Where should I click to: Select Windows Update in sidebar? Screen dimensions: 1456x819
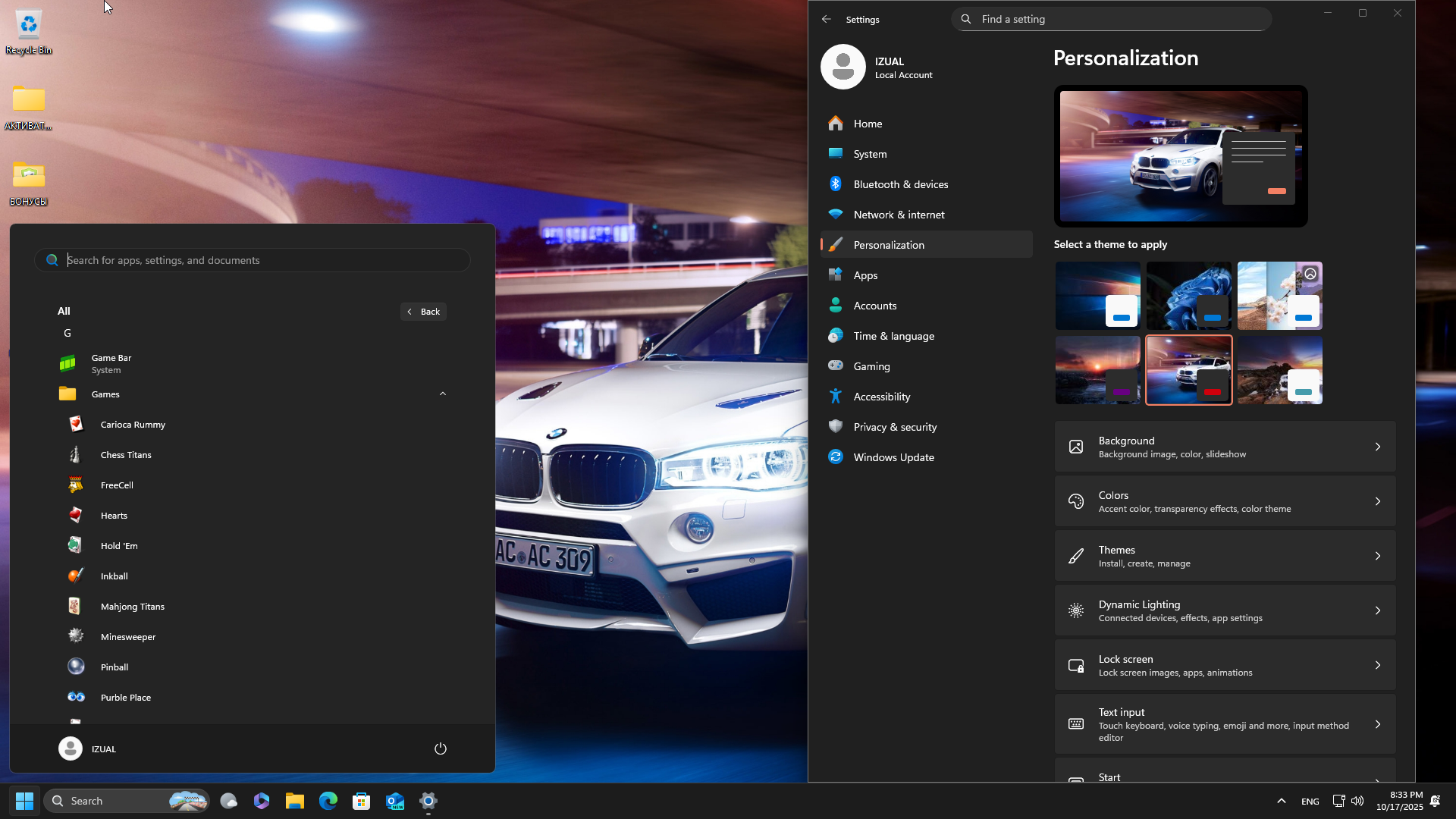(x=893, y=457)
